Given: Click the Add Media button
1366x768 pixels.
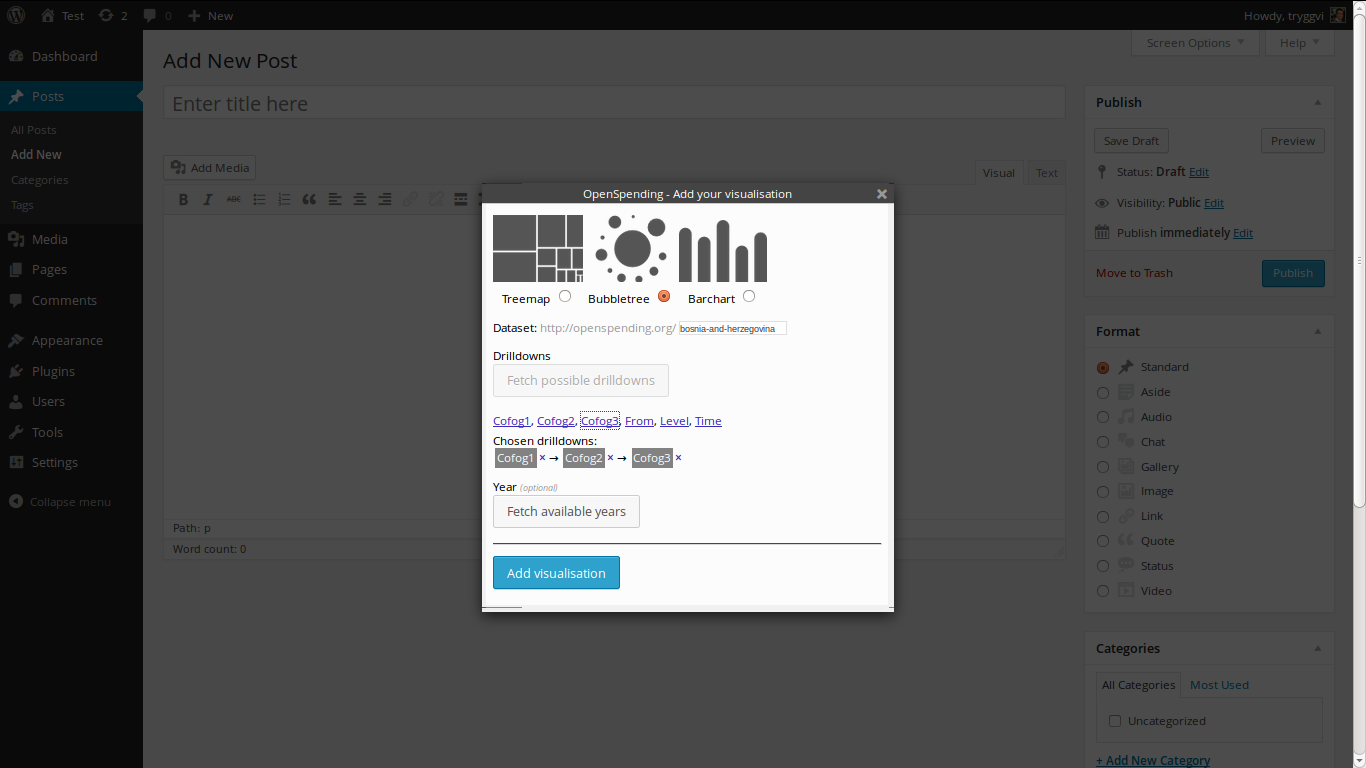Looking at the screenshot, I should (x=210, y=167).
